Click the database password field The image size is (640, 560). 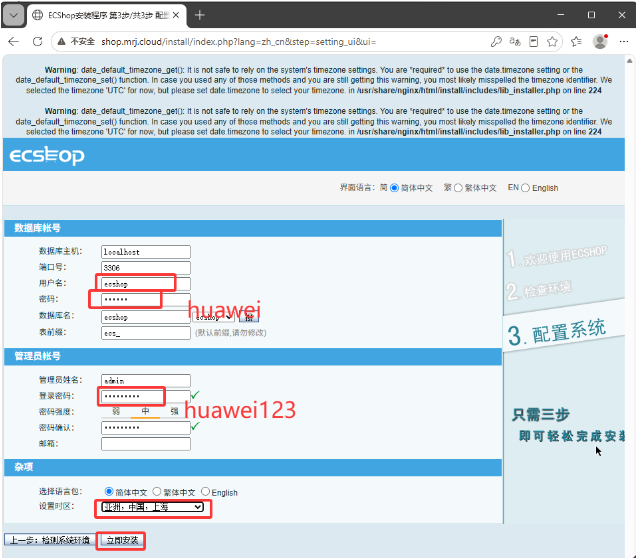click(x=146, y=300)
